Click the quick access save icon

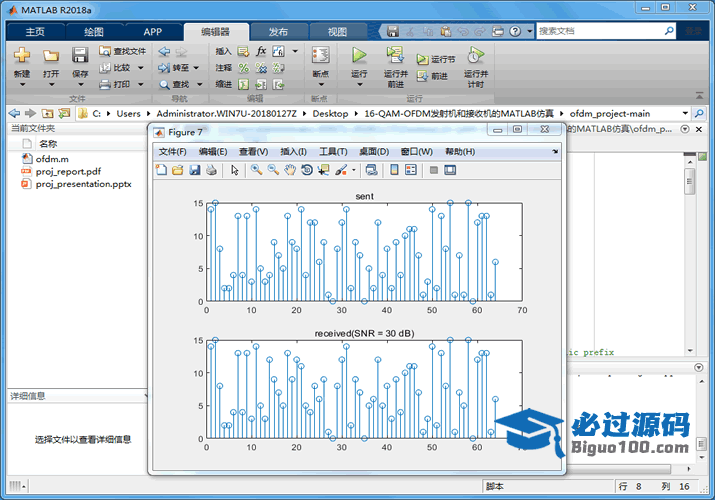tap(393, 31)
